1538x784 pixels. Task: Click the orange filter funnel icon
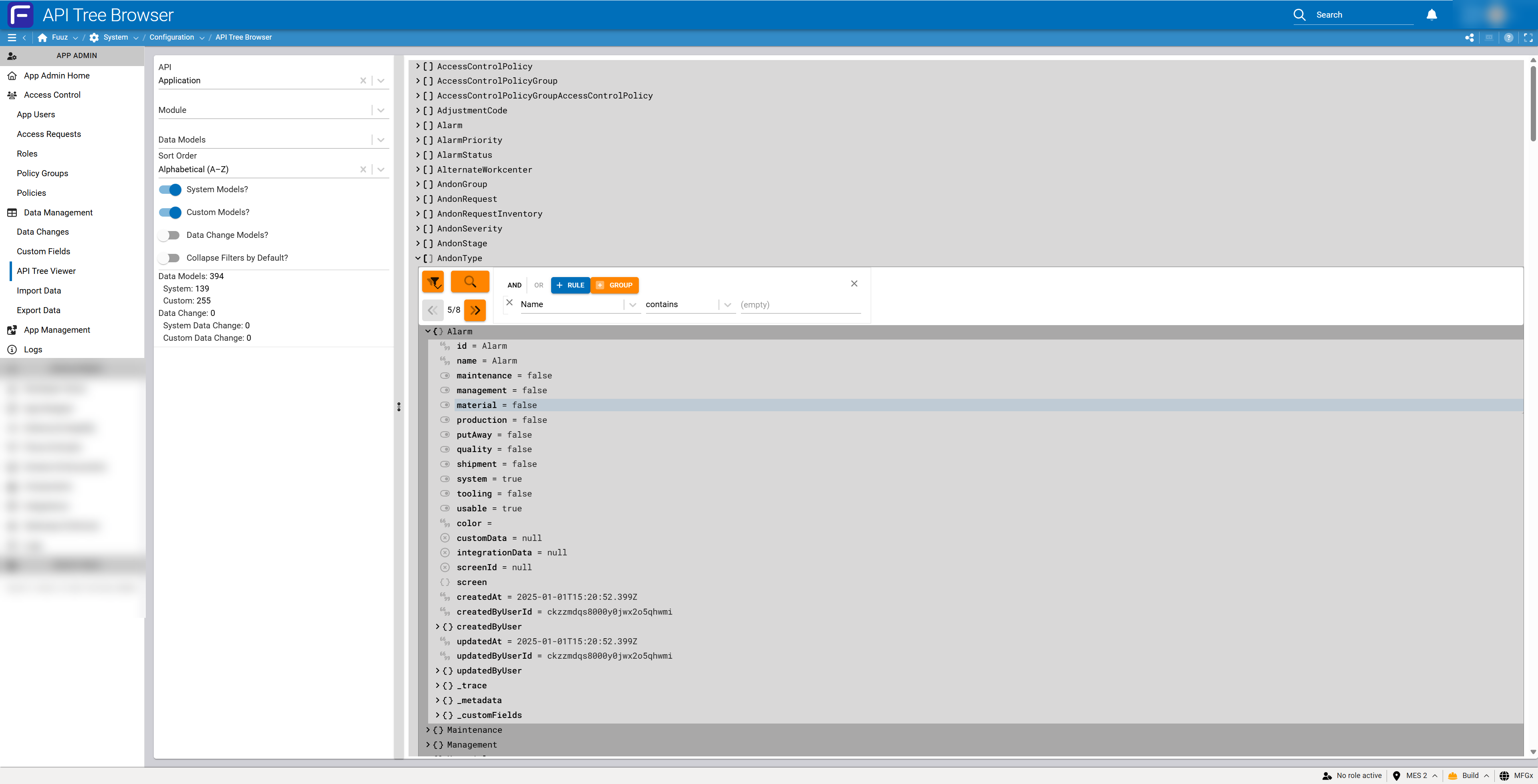point(433,282)
